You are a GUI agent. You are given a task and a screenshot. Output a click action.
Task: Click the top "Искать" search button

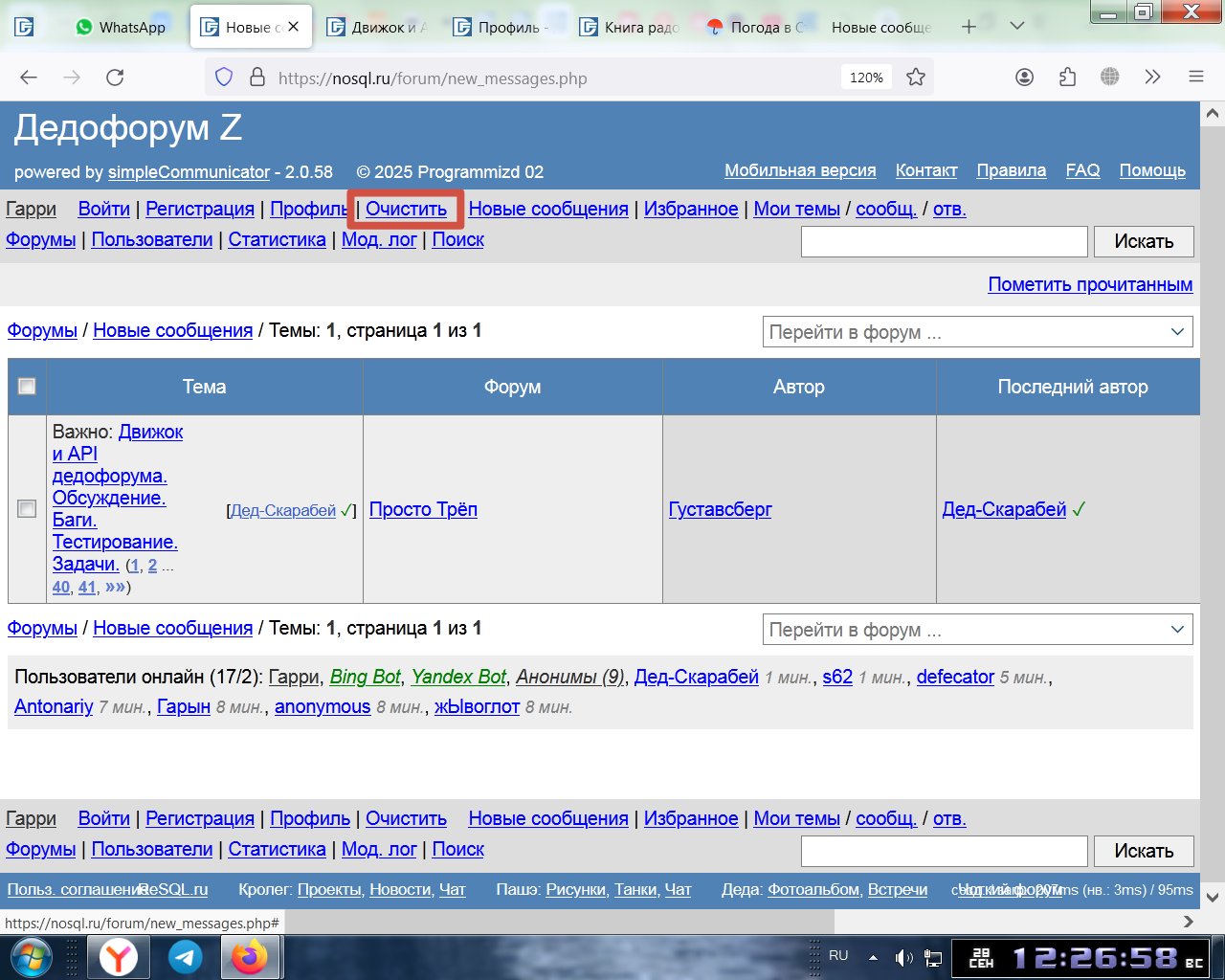pyautogui.click(x=1144, y=241)
